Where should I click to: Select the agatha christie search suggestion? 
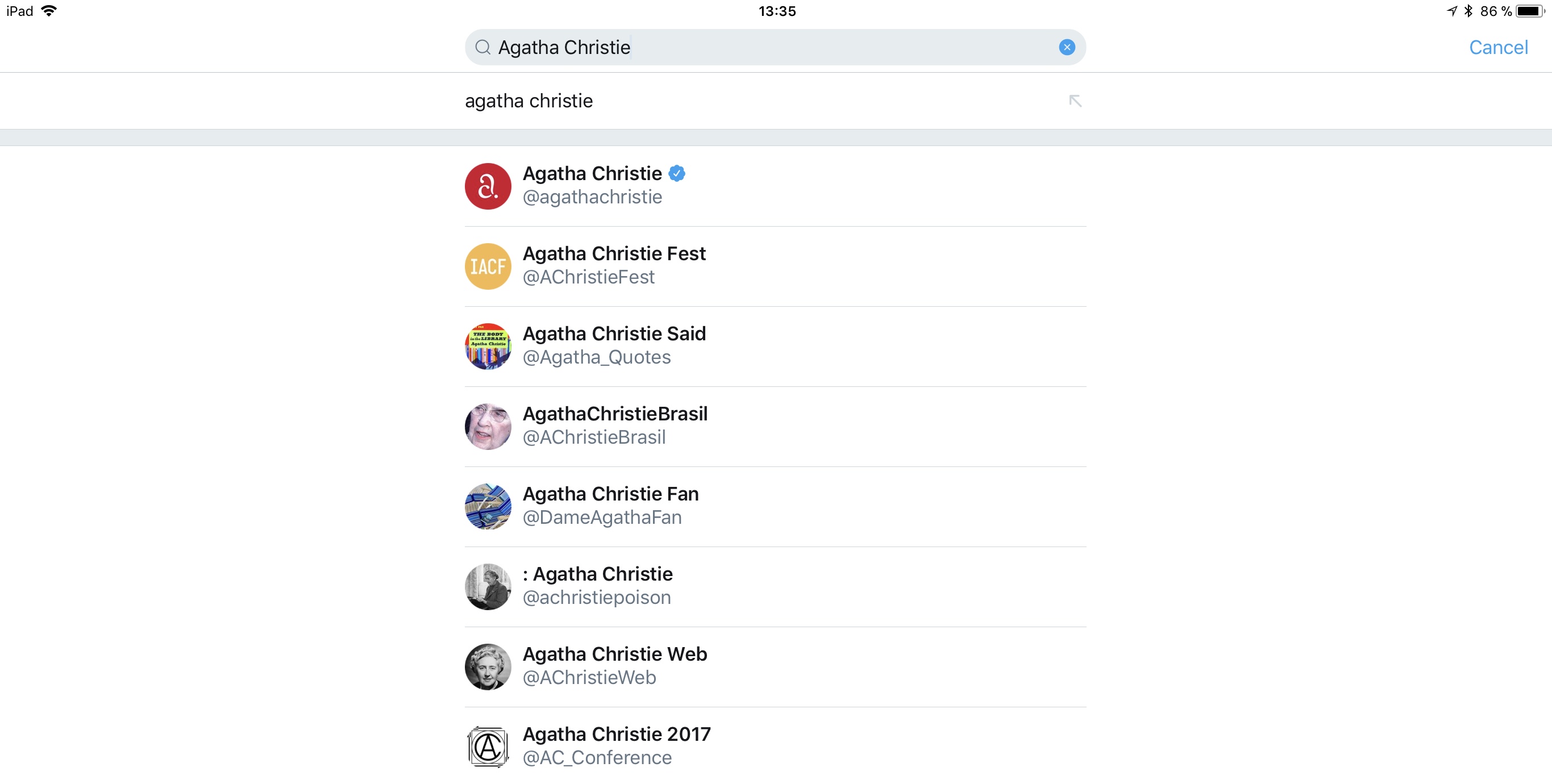pos(775,101)
